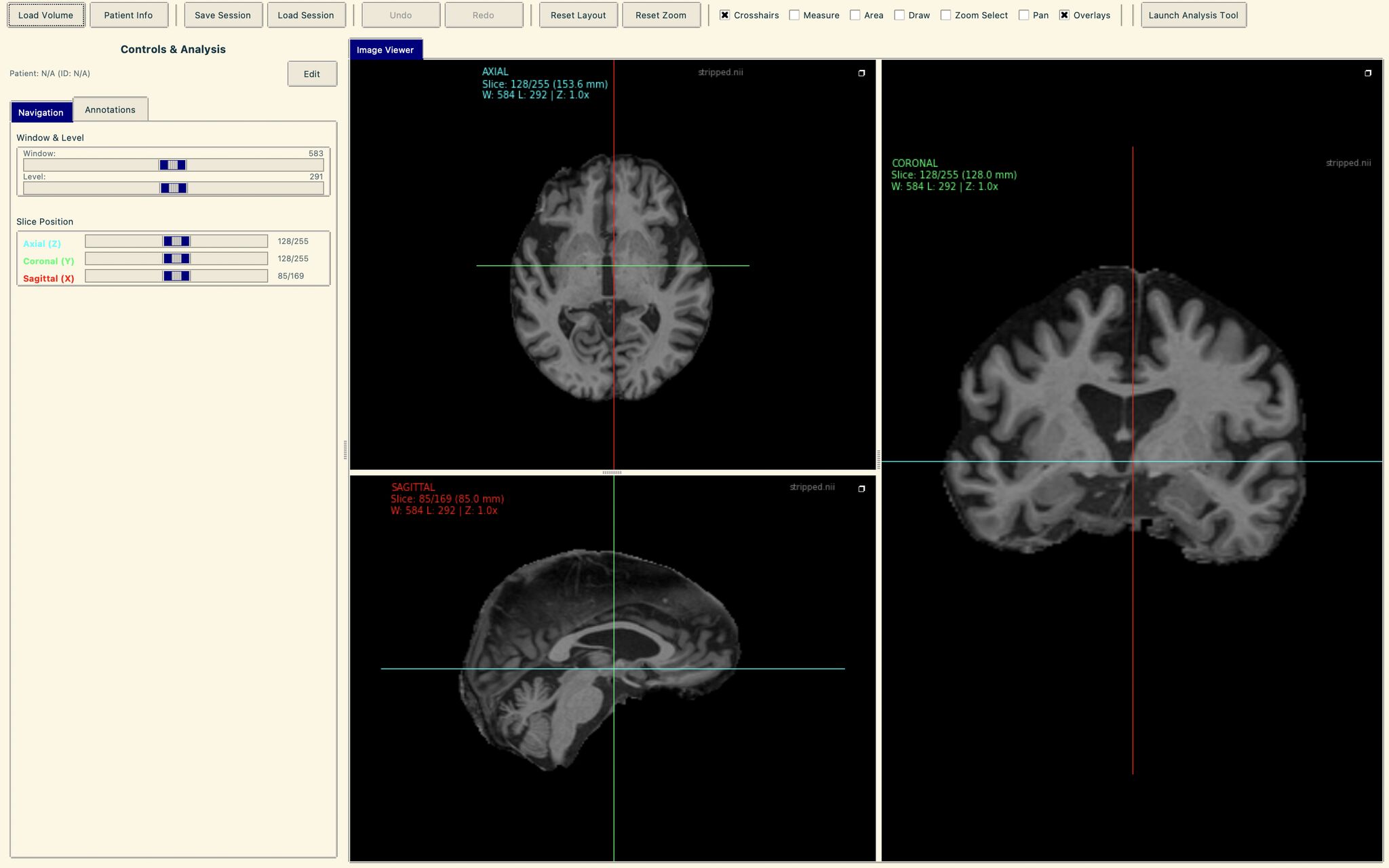This screenshot has width=1389, height=868.
Task: Click 'Slice: 85/169 (85.0 mm)' sagittal text
Action: click(x=447, y=498)
